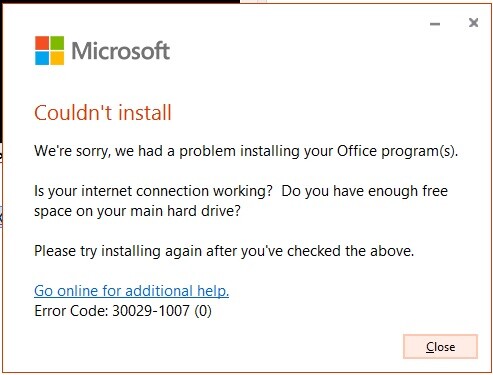493x375 pixels.
Task: Click the Couldn't install heading
Action: click(x=103, y=113)
